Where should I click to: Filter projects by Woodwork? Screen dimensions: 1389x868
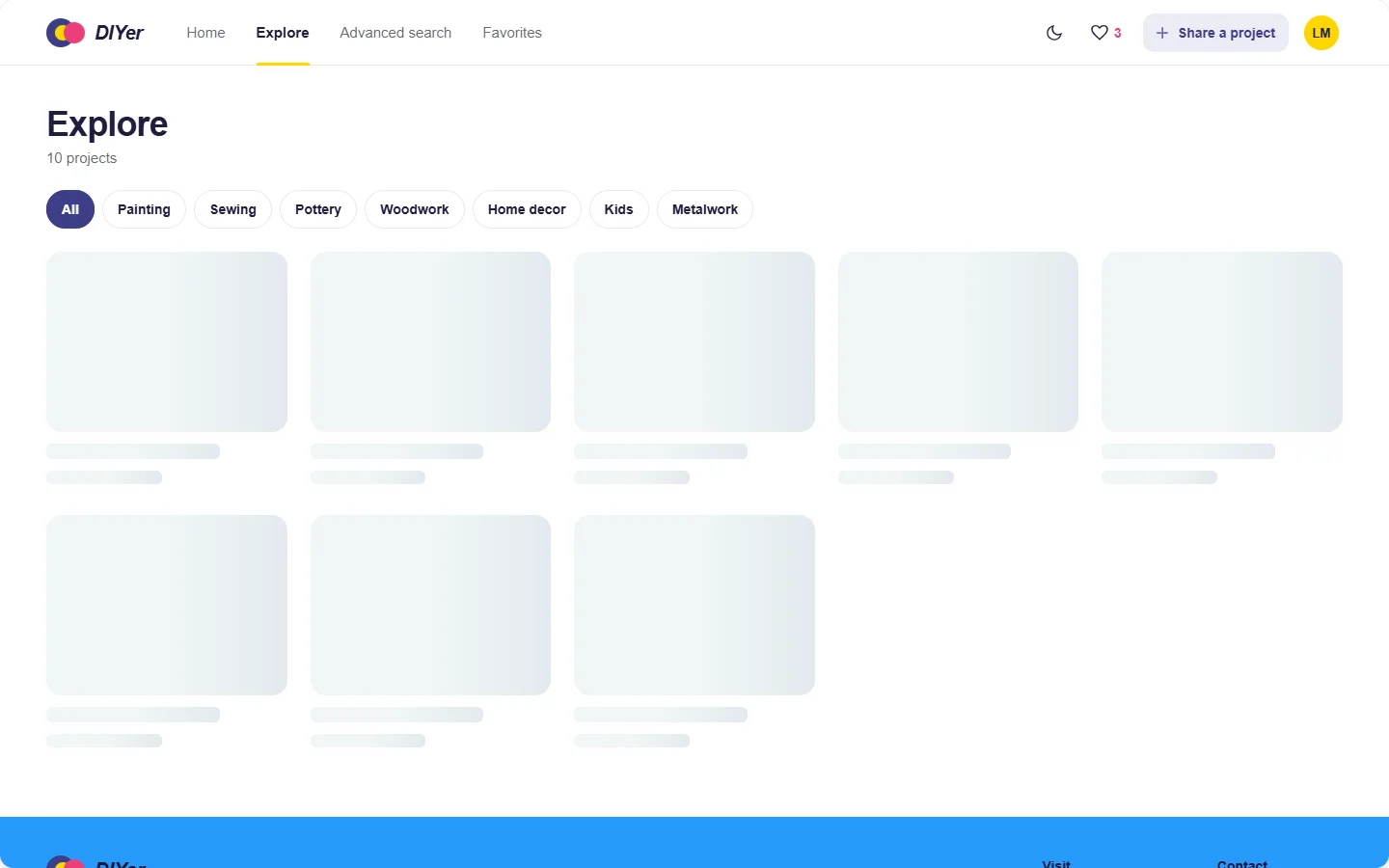pyautogui.click(x=415, y=209)
